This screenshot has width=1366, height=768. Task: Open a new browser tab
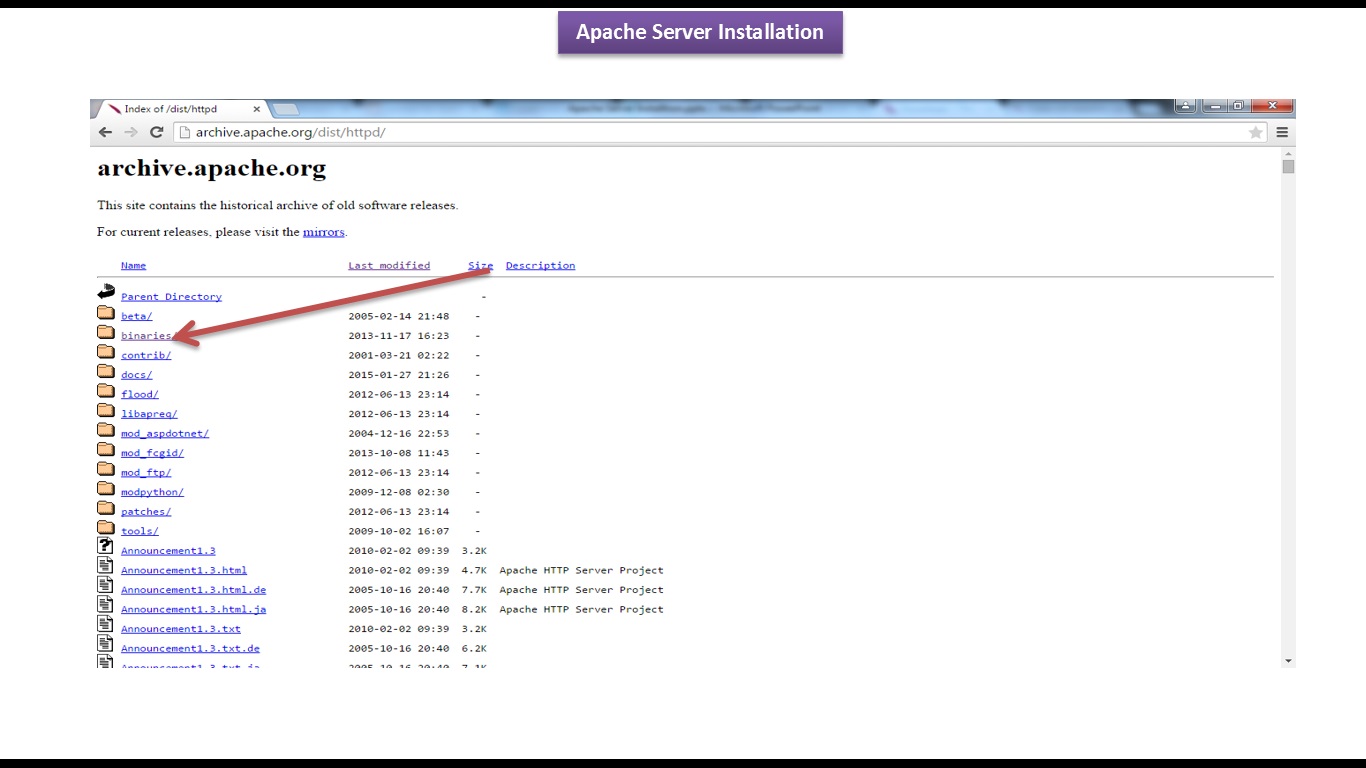point(286,109)
